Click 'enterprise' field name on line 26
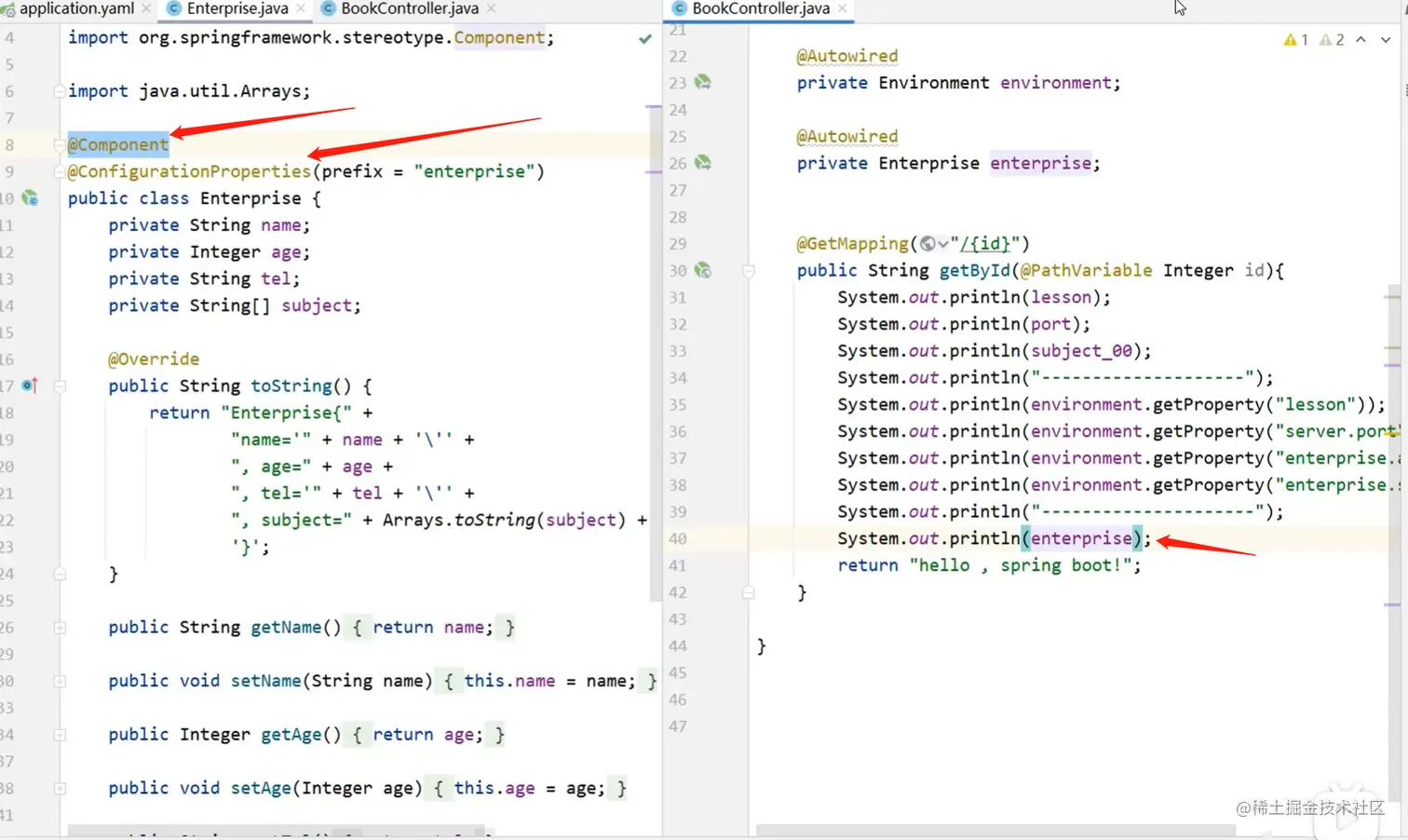The image size is (1408, 840). pos(1040,163)
